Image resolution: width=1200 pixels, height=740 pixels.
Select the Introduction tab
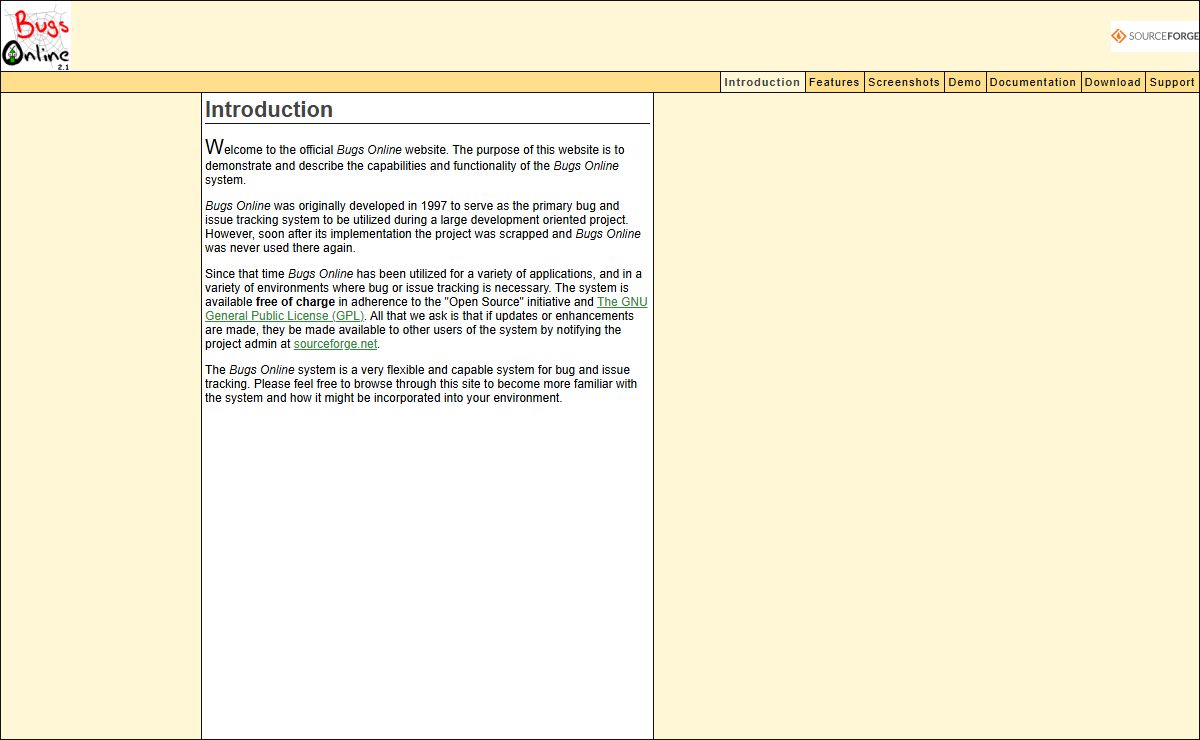point(763,82)
